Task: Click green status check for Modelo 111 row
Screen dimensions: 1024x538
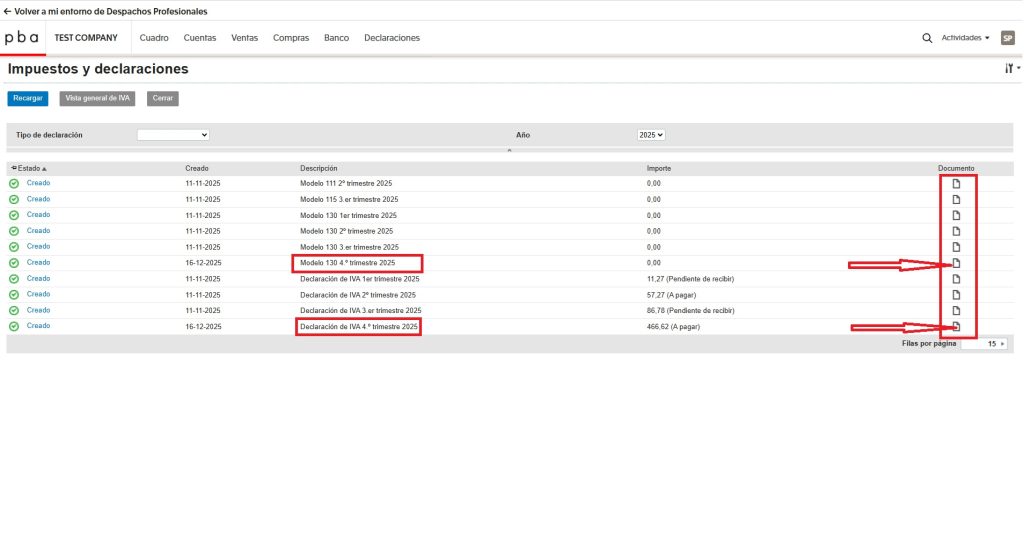Action: point(14,184)
